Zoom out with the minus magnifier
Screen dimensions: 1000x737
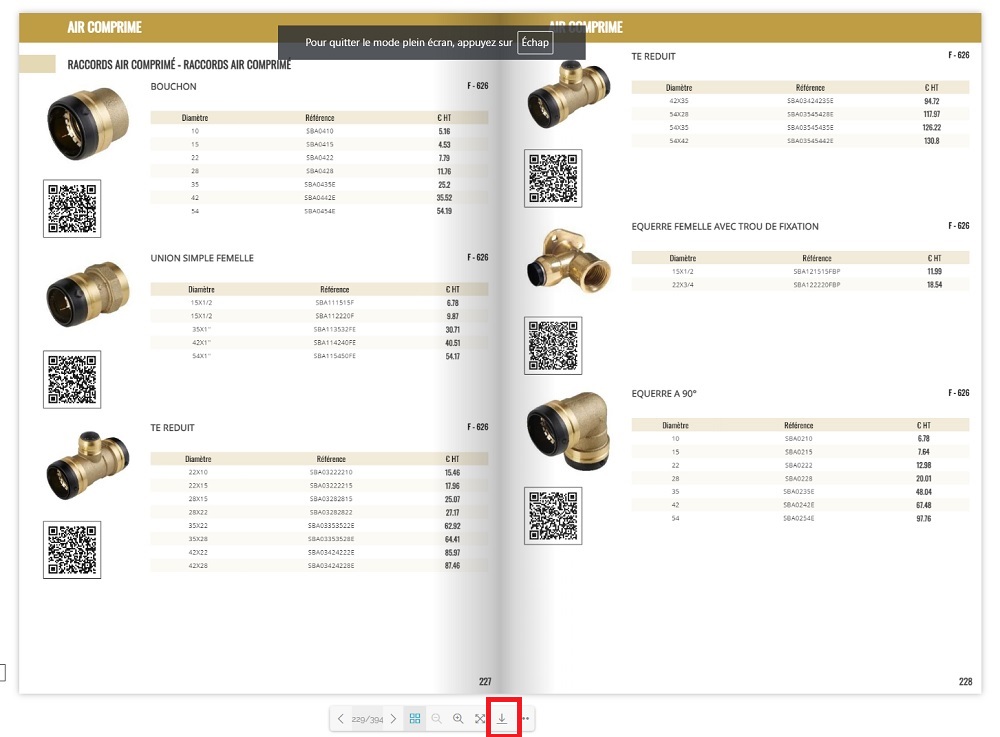point(437,719)
